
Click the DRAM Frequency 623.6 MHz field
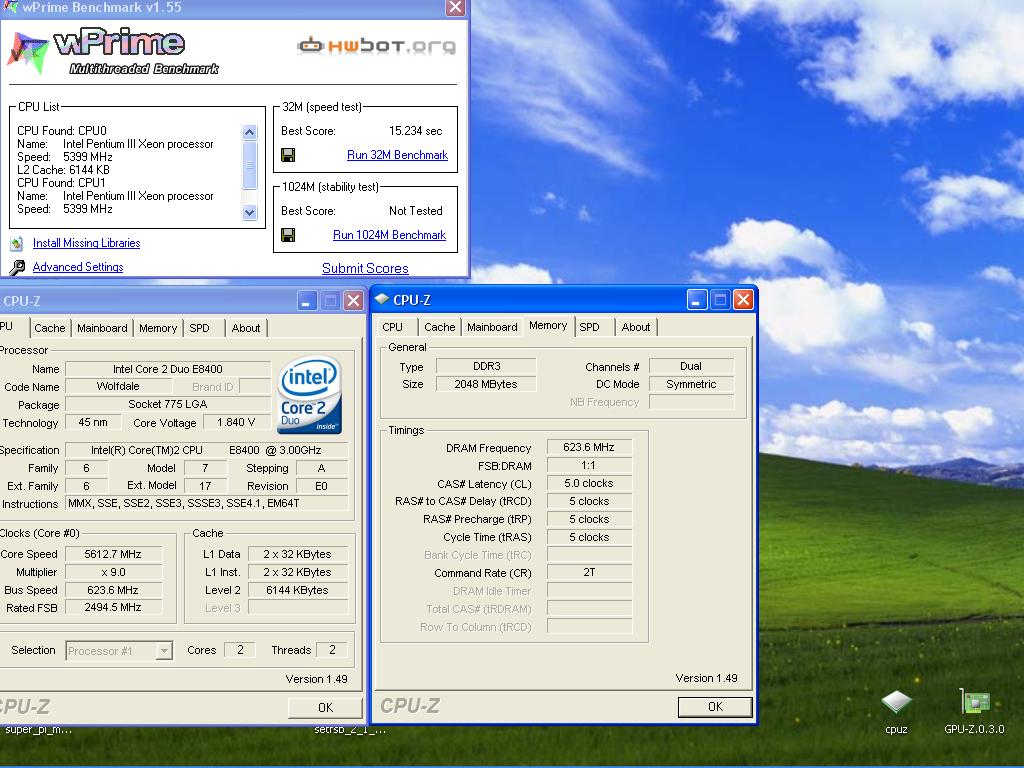click(x=589, y=447)
